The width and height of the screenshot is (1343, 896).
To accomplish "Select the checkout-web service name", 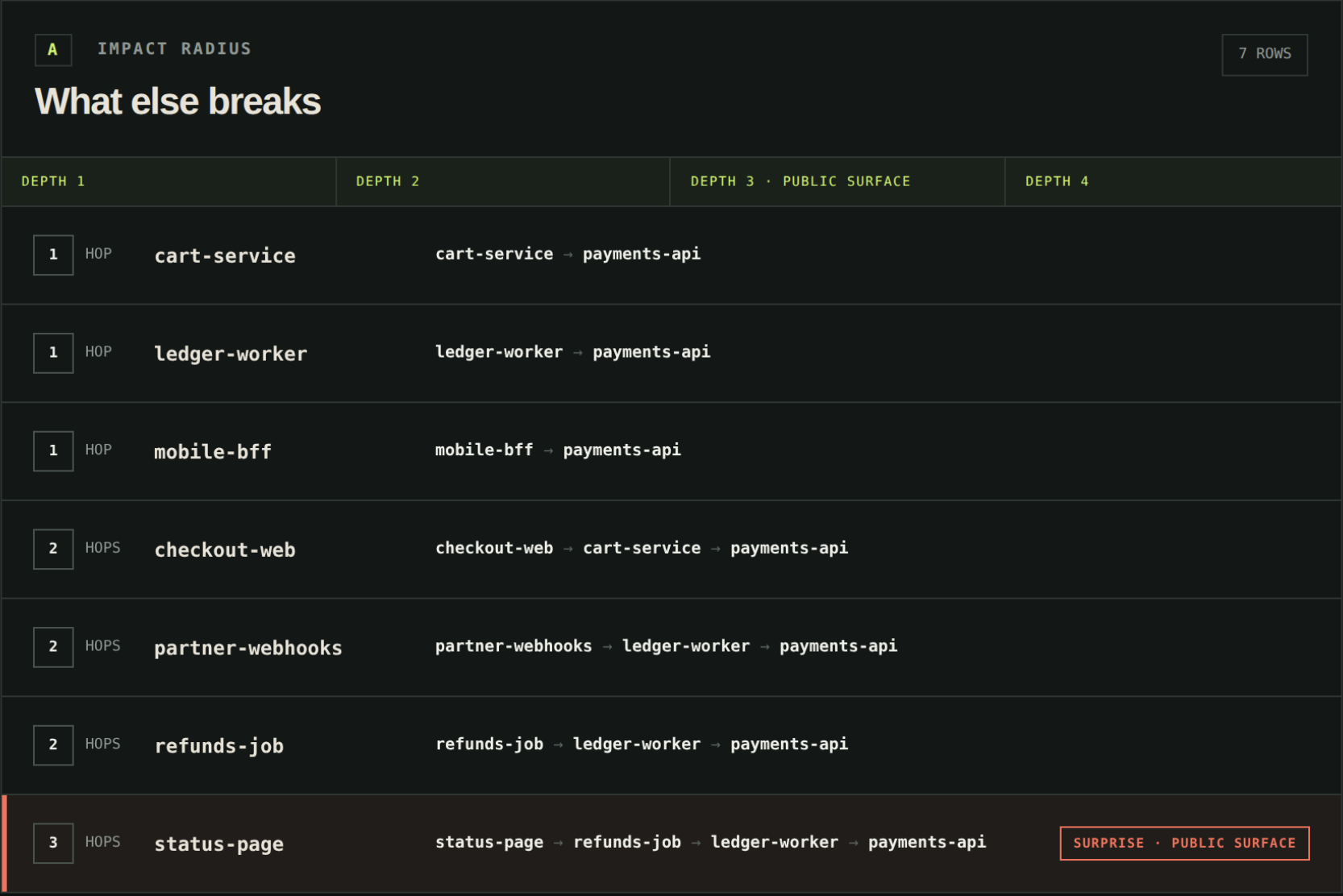I will pyautogui.click(x=225, y=550).
